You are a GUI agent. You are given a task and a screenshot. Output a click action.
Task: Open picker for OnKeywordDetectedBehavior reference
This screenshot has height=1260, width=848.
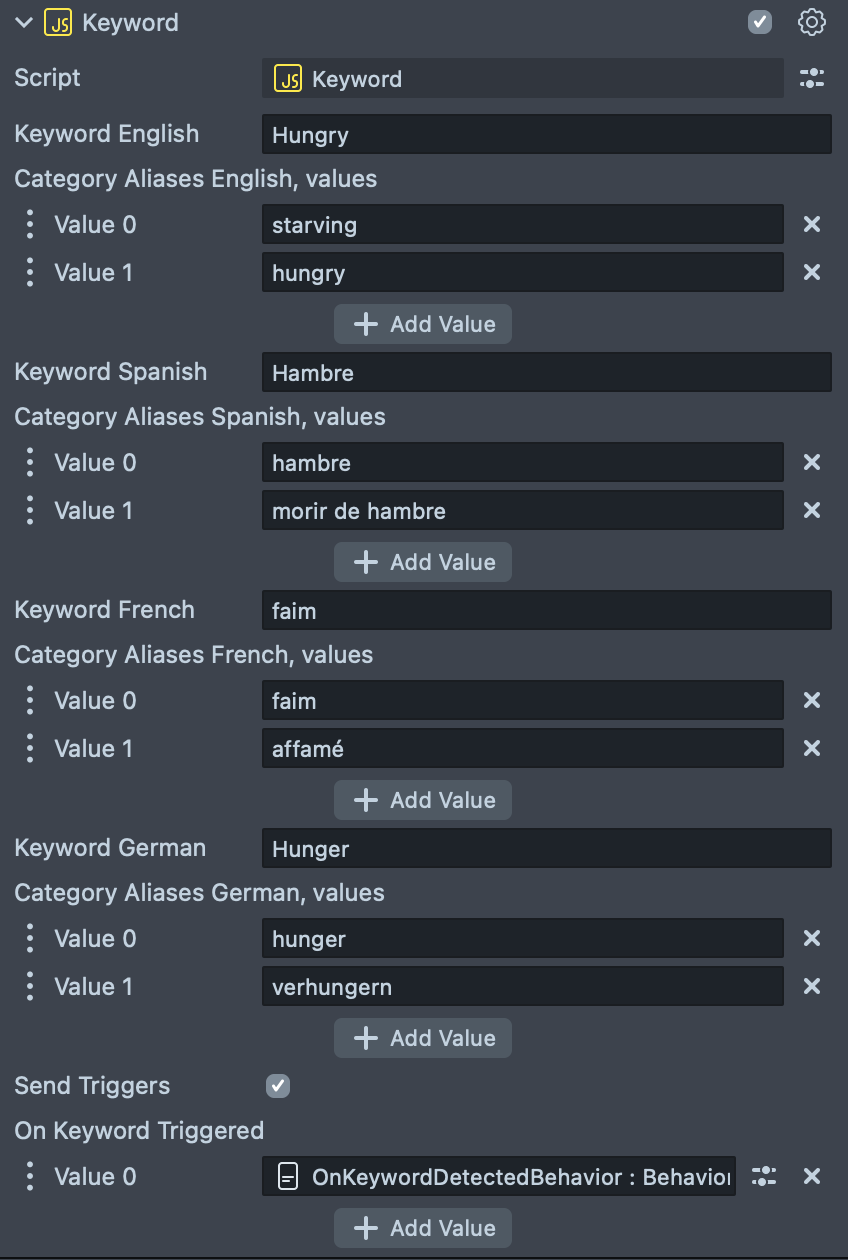764,1177
